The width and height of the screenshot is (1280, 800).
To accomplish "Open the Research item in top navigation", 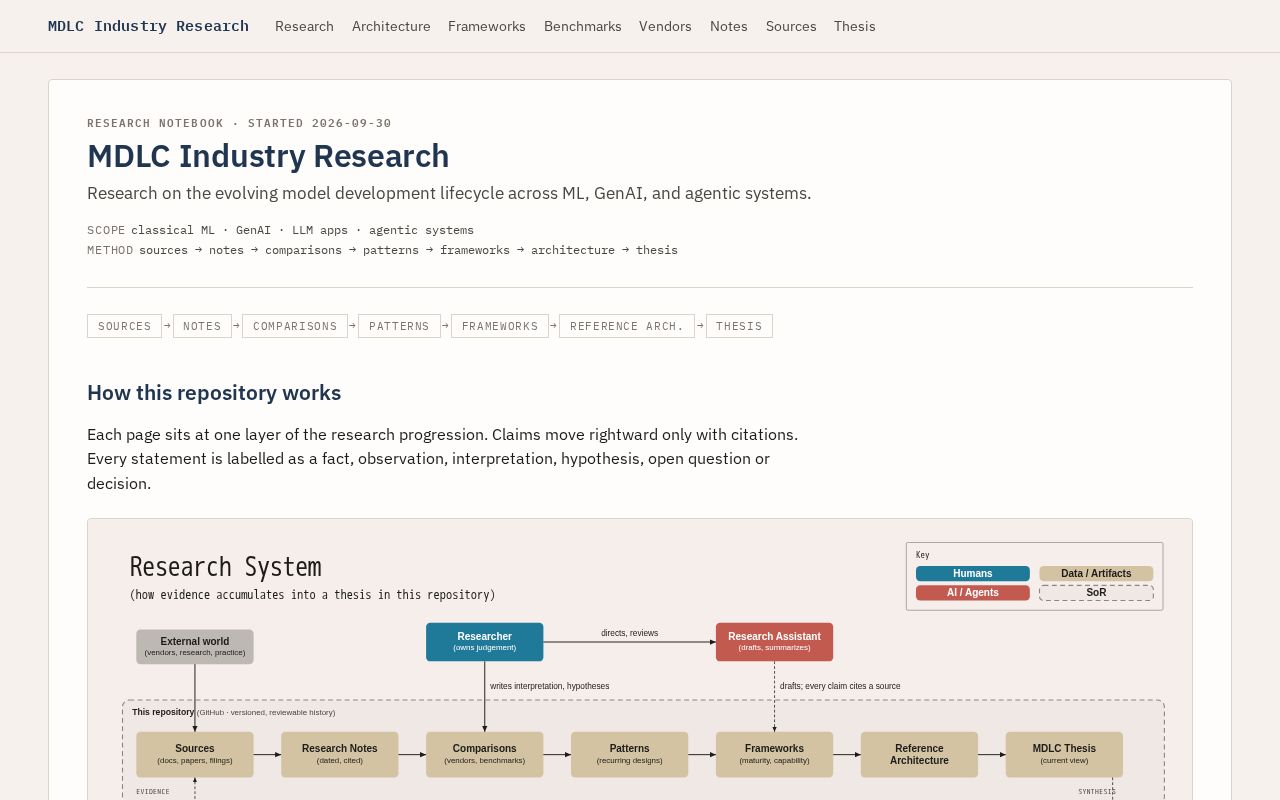I will point(304,26).
